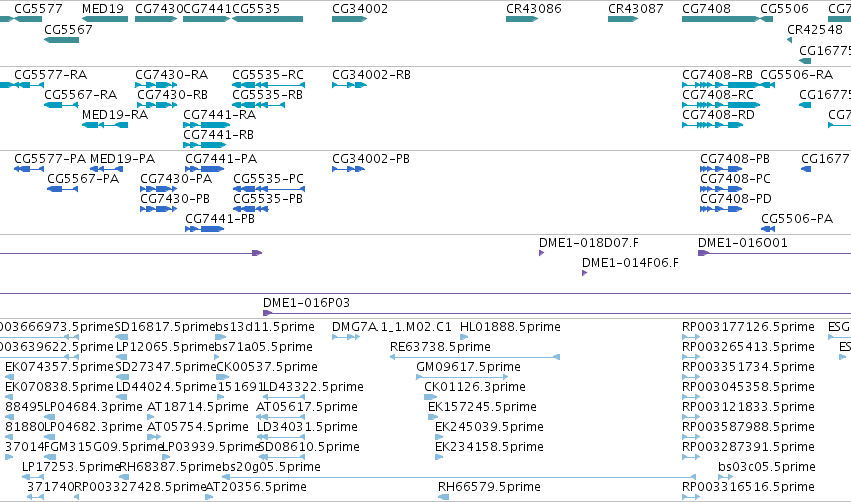851x502 pixels.
Task: Select protein CG5535-PB label
Action: tap(268, 199)
